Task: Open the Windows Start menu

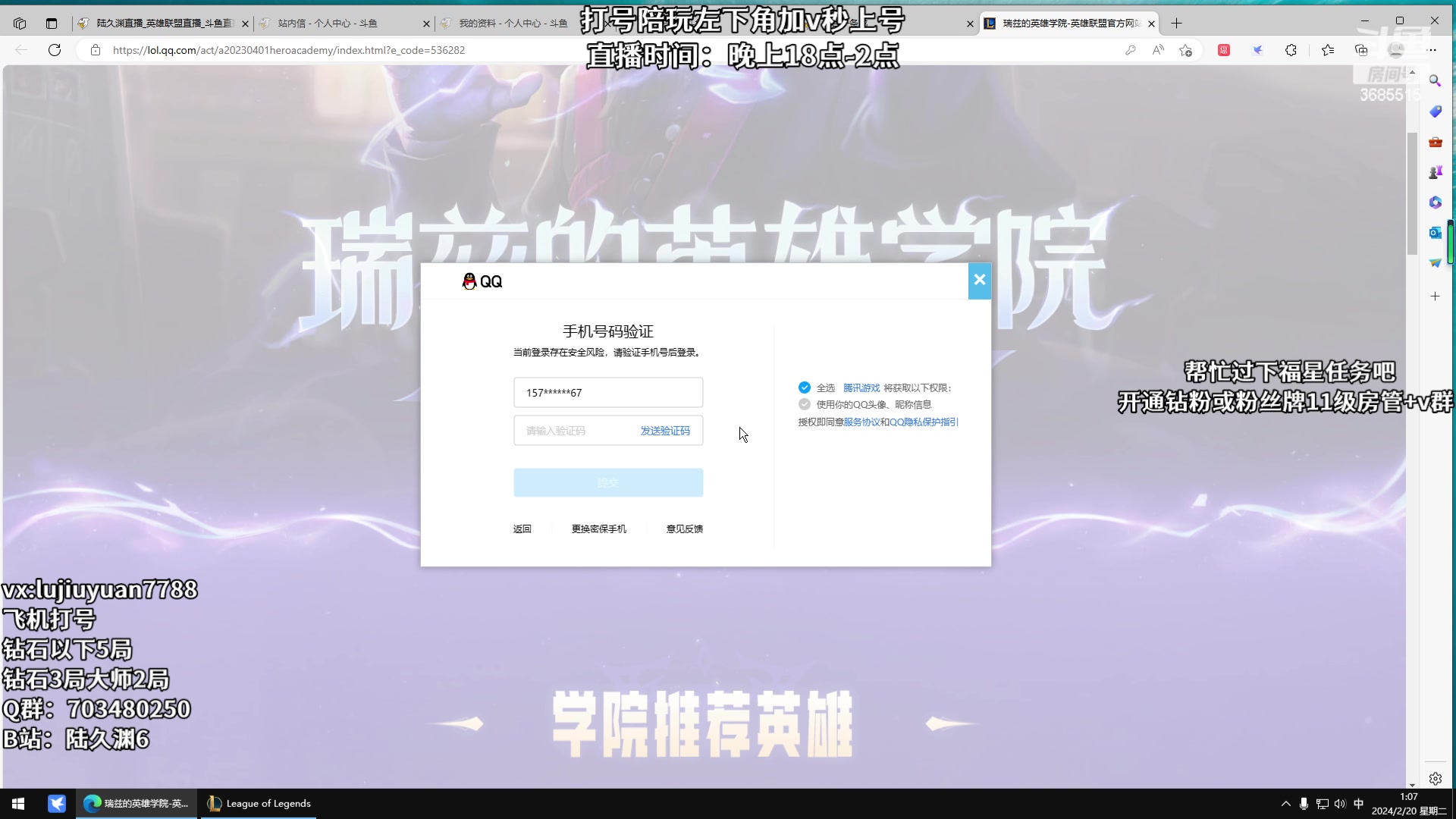Action: point(18,804)
